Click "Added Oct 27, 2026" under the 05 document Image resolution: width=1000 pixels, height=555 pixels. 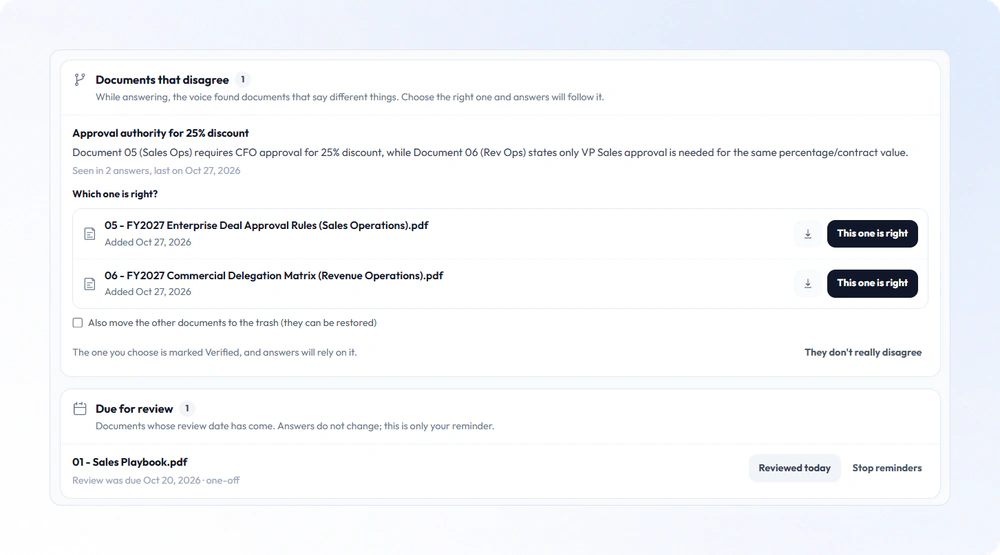(148, 242)
